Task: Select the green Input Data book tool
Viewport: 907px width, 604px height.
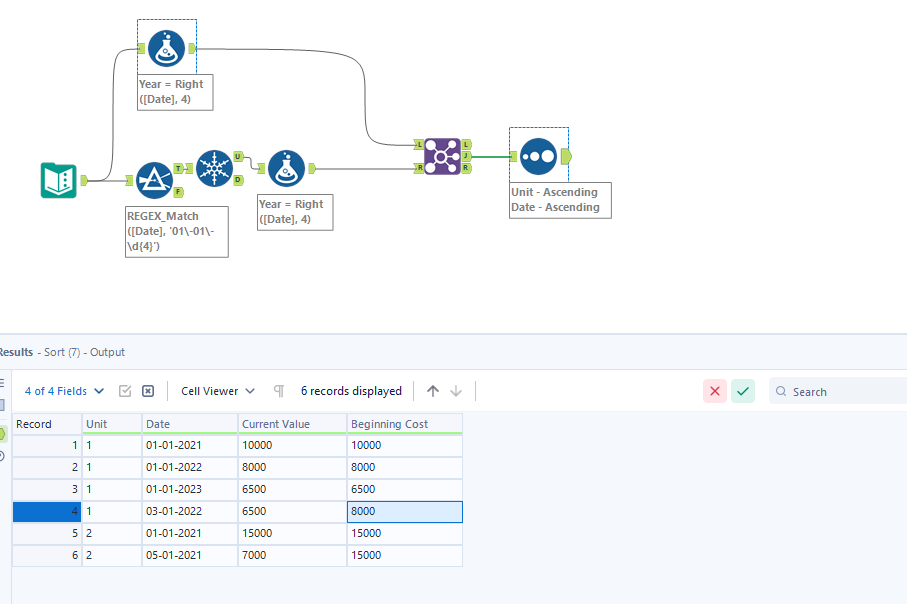Action: (59, 181)
